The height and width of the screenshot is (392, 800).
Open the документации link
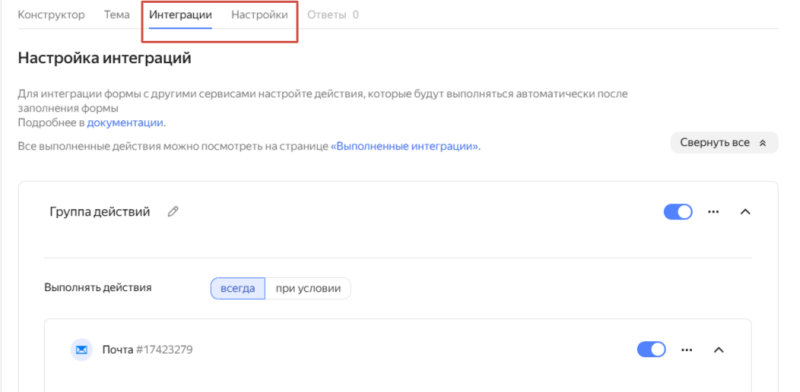[125, 123]
